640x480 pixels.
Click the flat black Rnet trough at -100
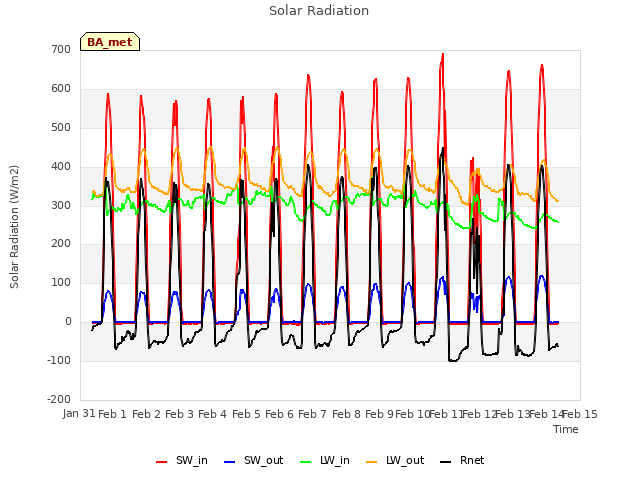453,360
